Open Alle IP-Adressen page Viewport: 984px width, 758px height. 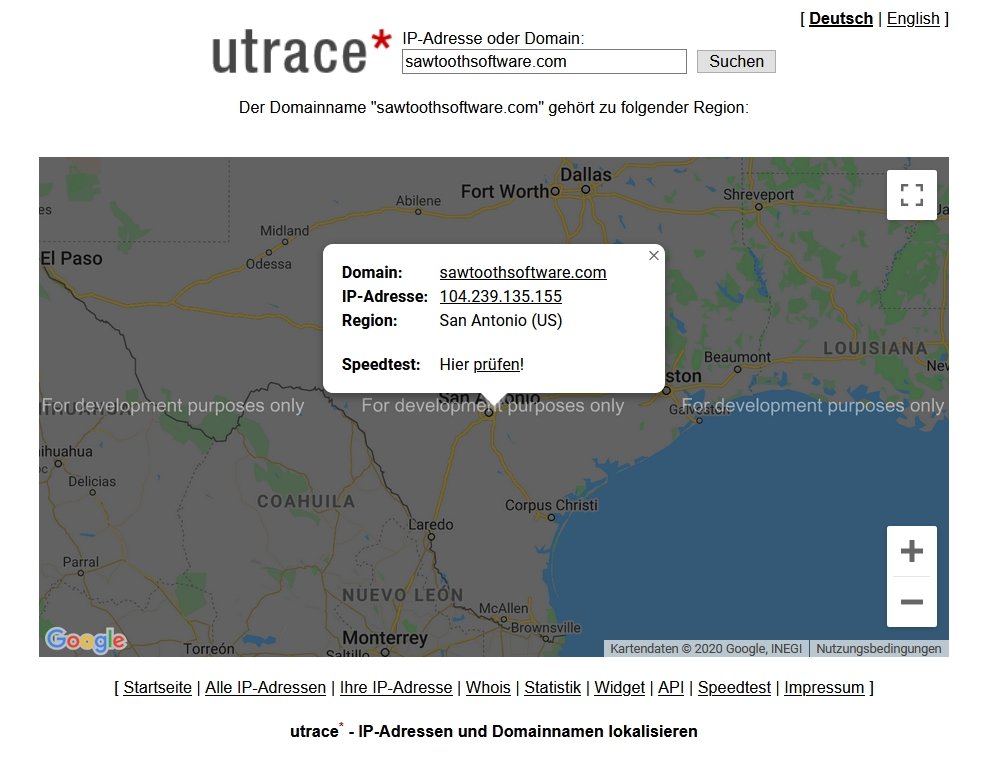coord(265,688)
